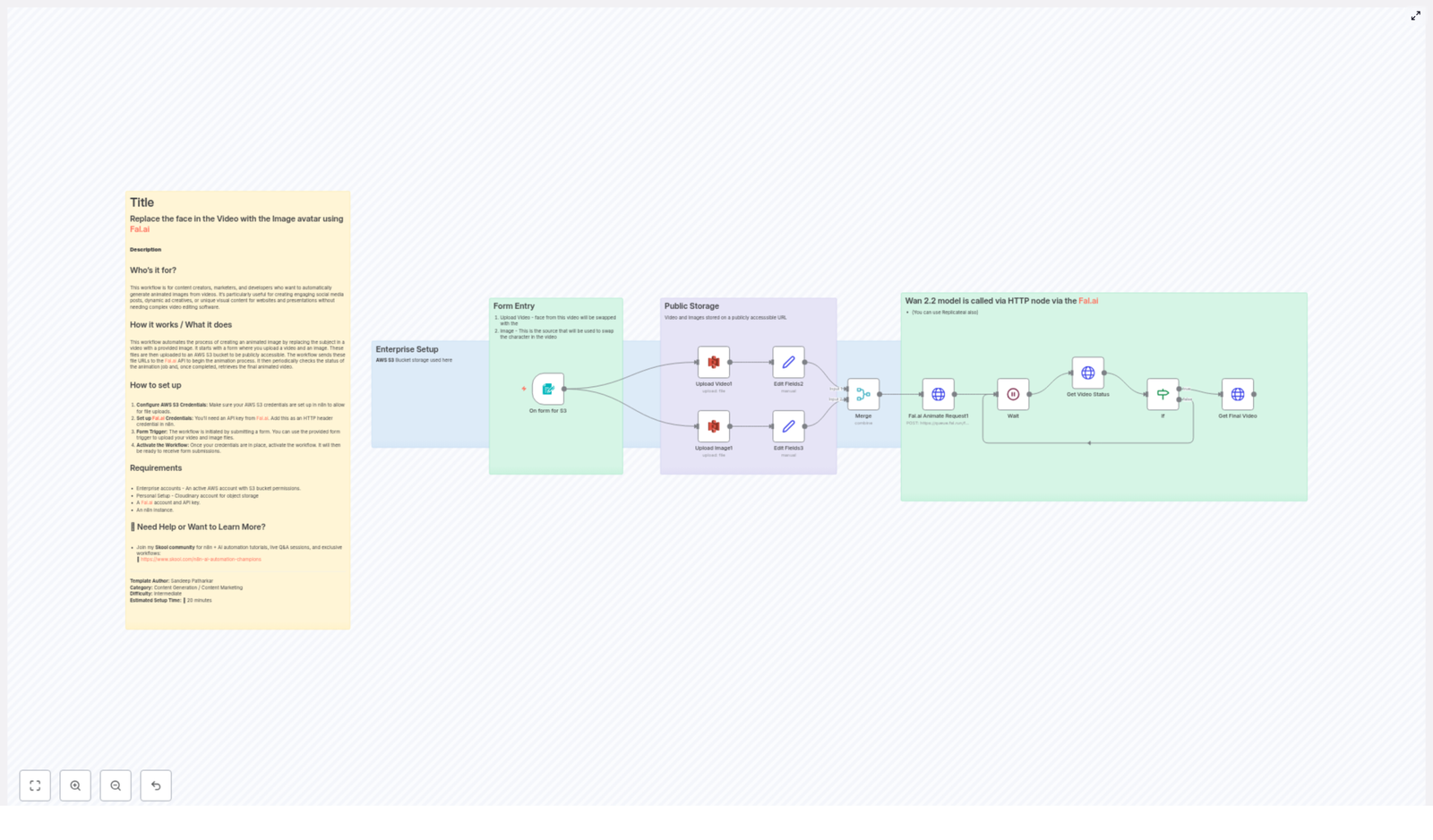Image resolution: width=1433 pixels, height=840 pixels.
Task: Select the On form for S3 trigger node
Action: (548, 390)
